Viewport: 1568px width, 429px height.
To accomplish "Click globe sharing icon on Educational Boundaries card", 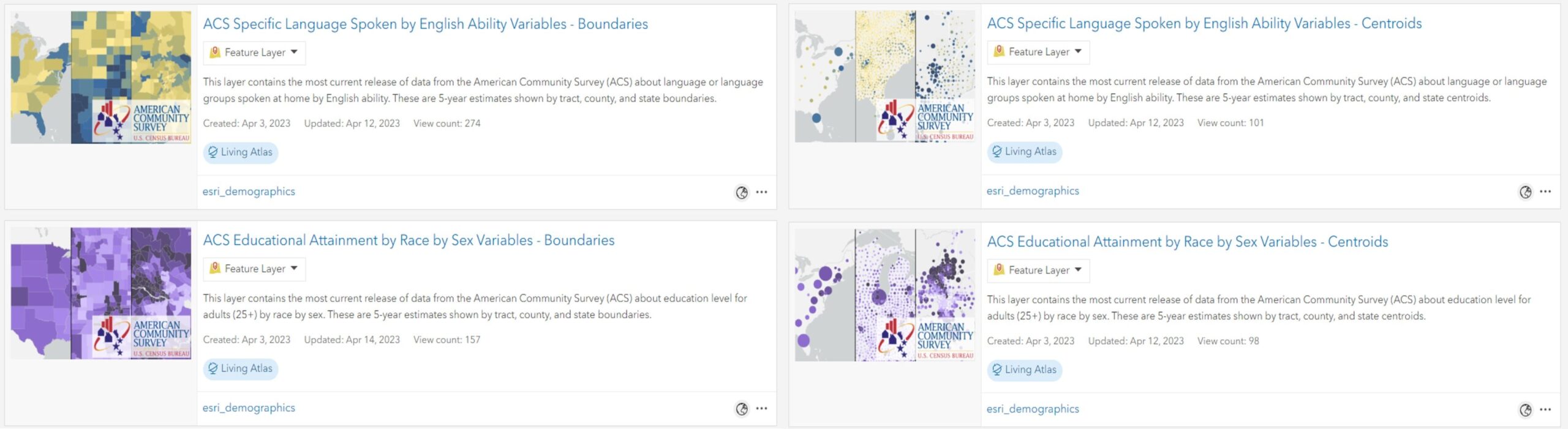I will click(742, 409).
